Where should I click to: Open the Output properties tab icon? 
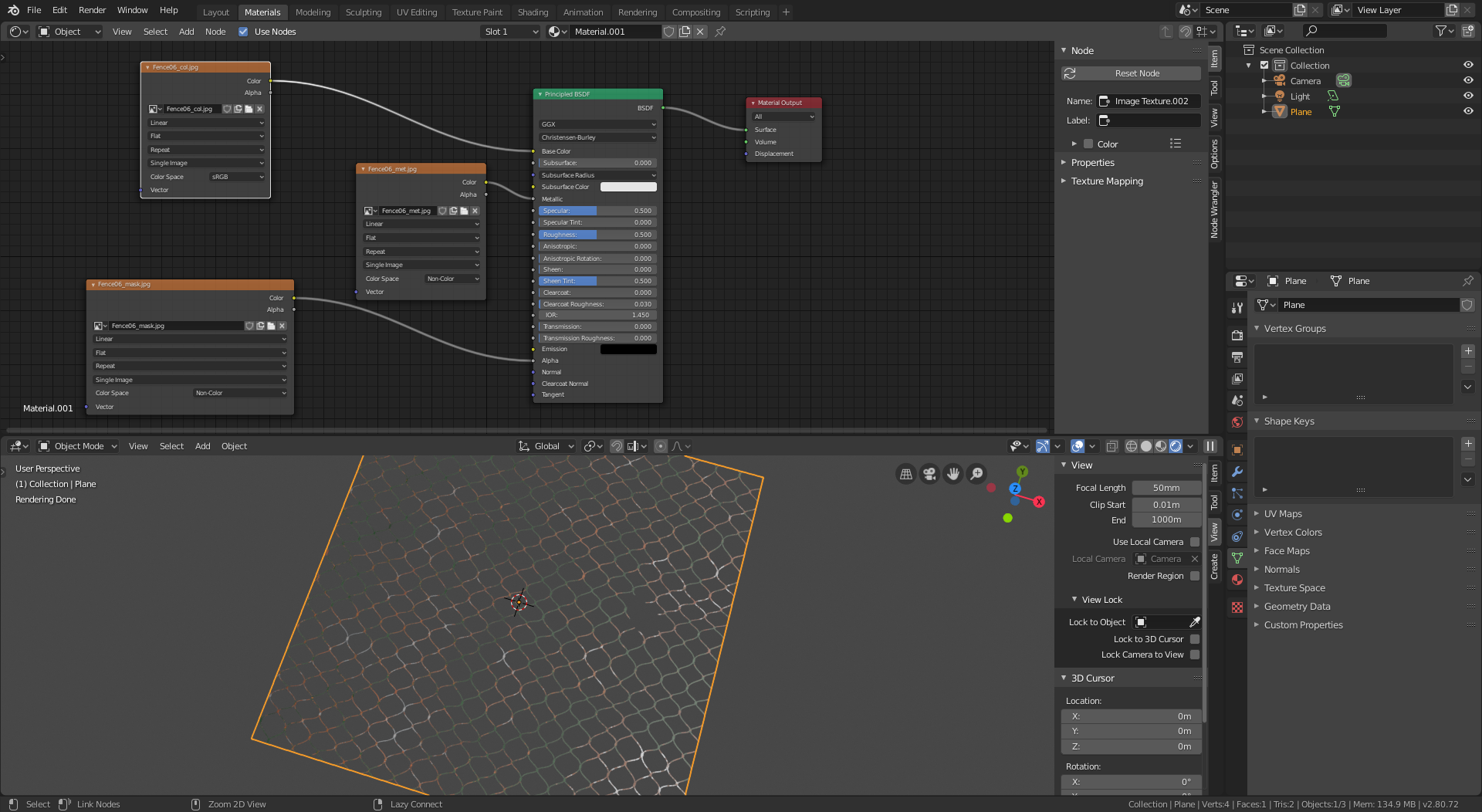tap(1237, 357)
